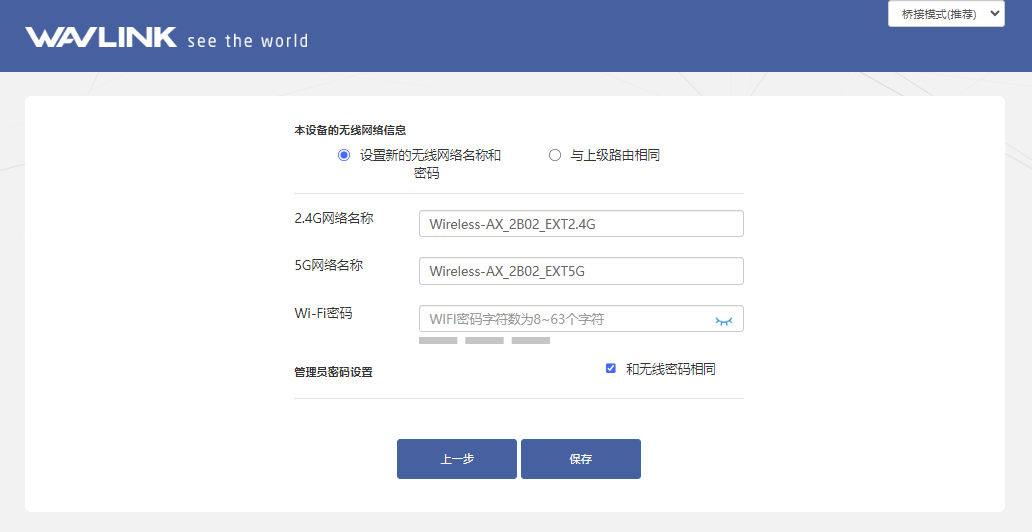
Task: Click the middle password strength bar
Action: tap(484, 341)
